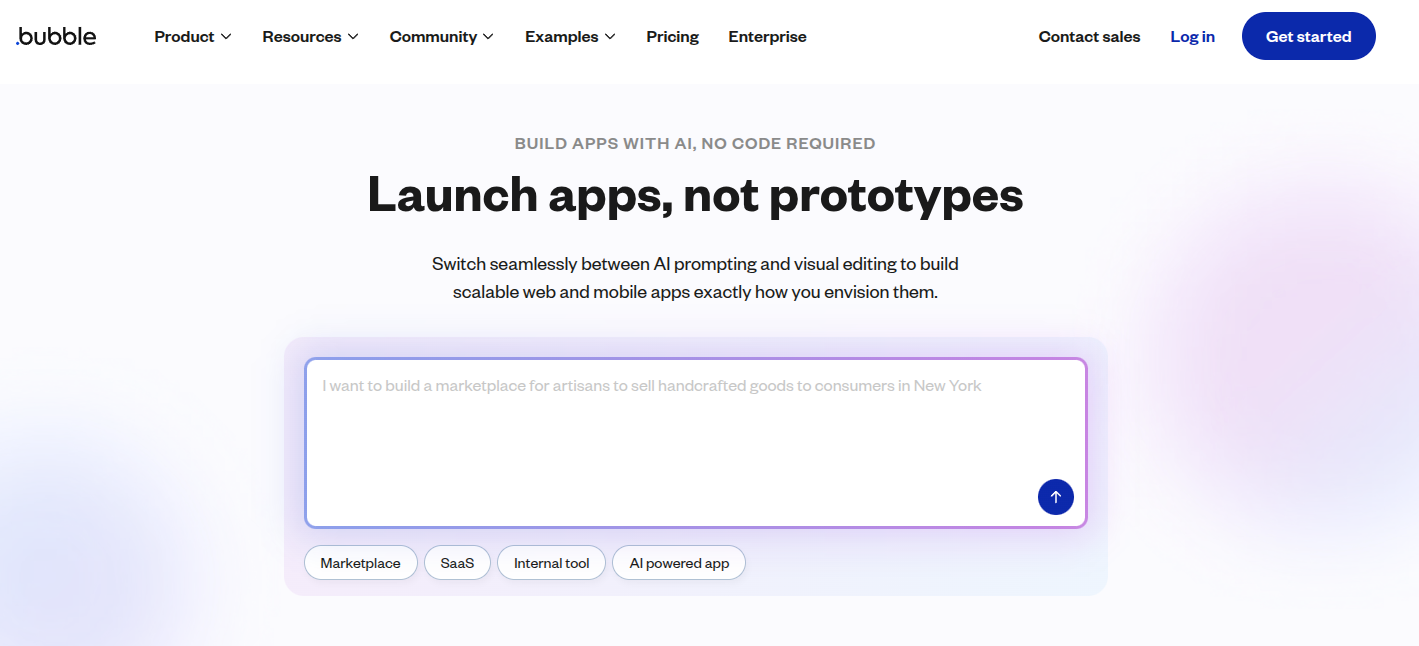Open the Enterprise page link

[x=767, y=37]
